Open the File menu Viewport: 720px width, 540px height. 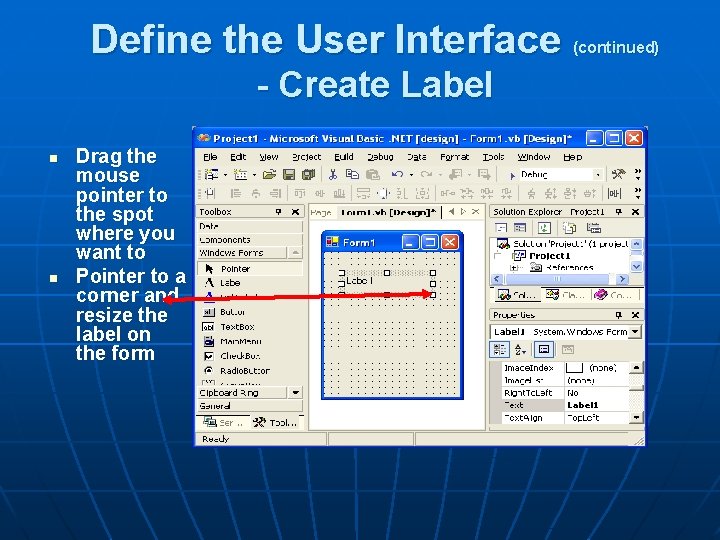pos(210,157)
